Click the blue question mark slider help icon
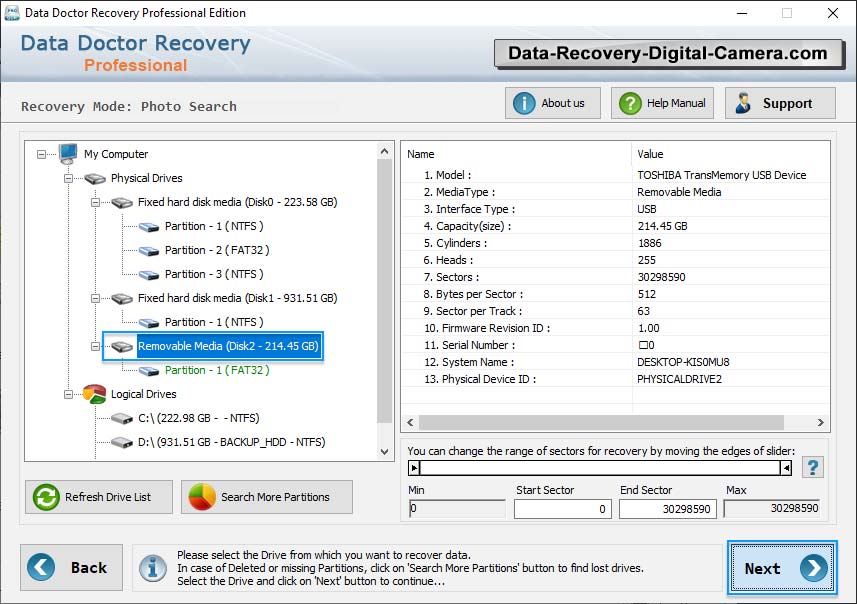This screenshot has width=857, height=604. [813, 467]
